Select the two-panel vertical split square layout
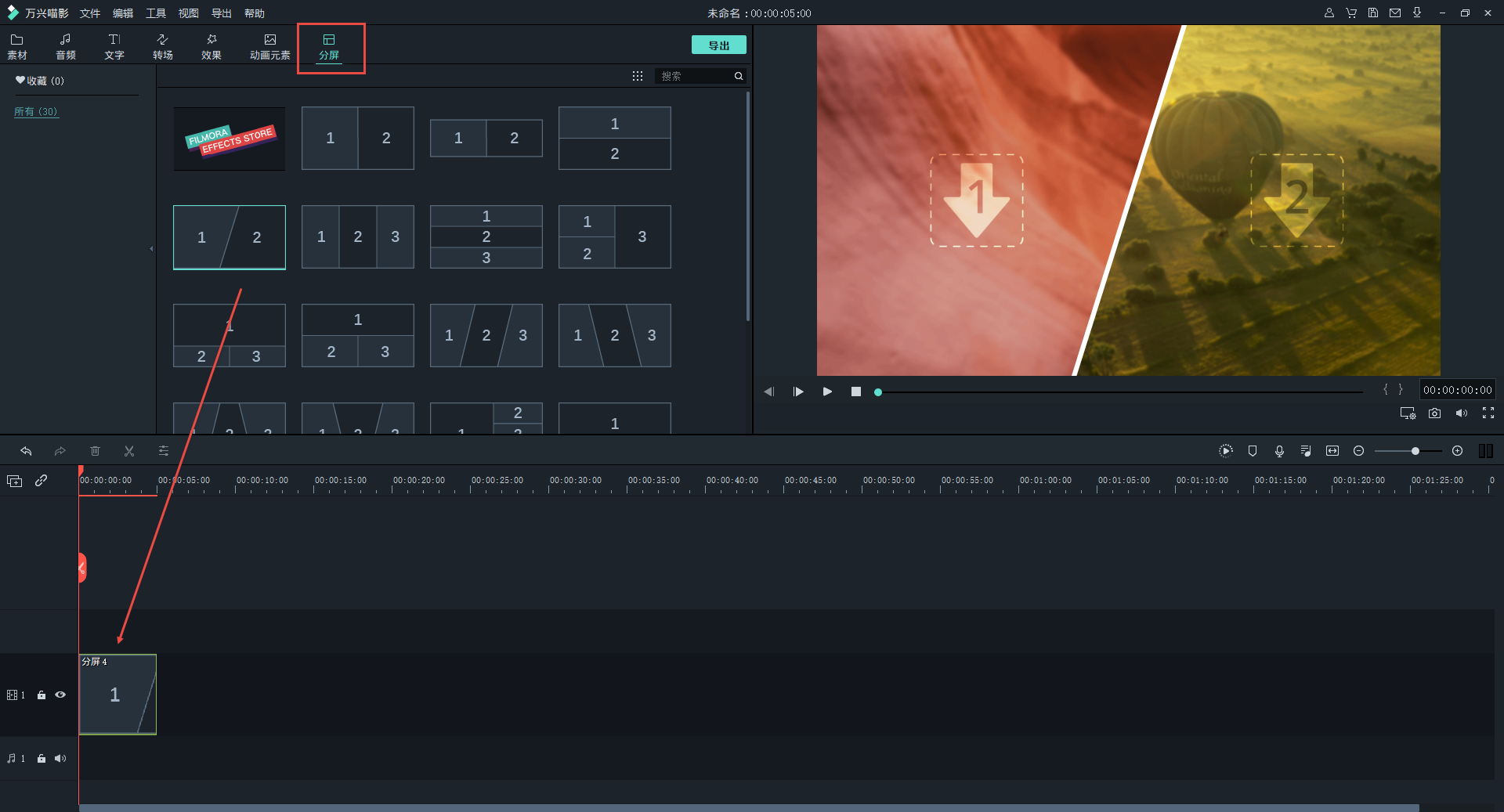Screen dimensions: 1504x812 (x=358, y=139)
